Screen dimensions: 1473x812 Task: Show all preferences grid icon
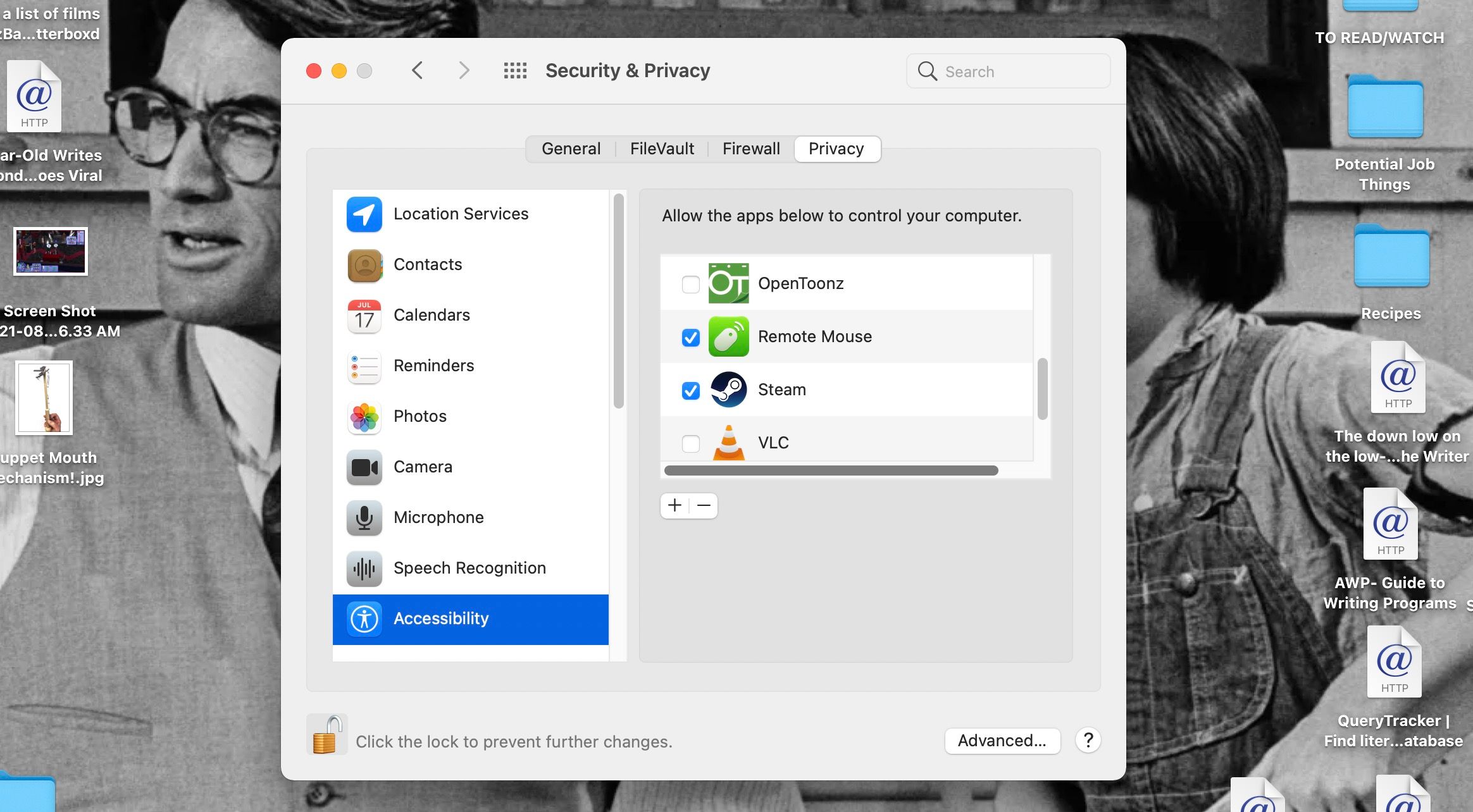[515, 70]
